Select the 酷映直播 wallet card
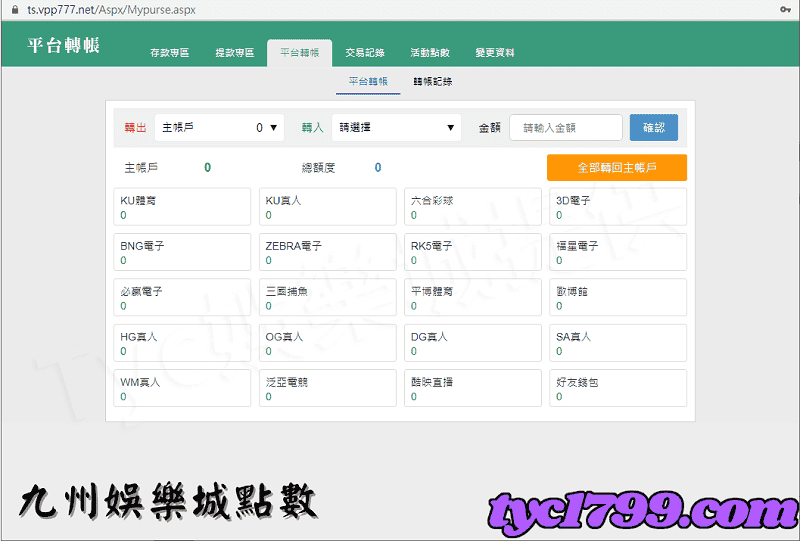This screenshot has width=800, height=541. point(473,388)
